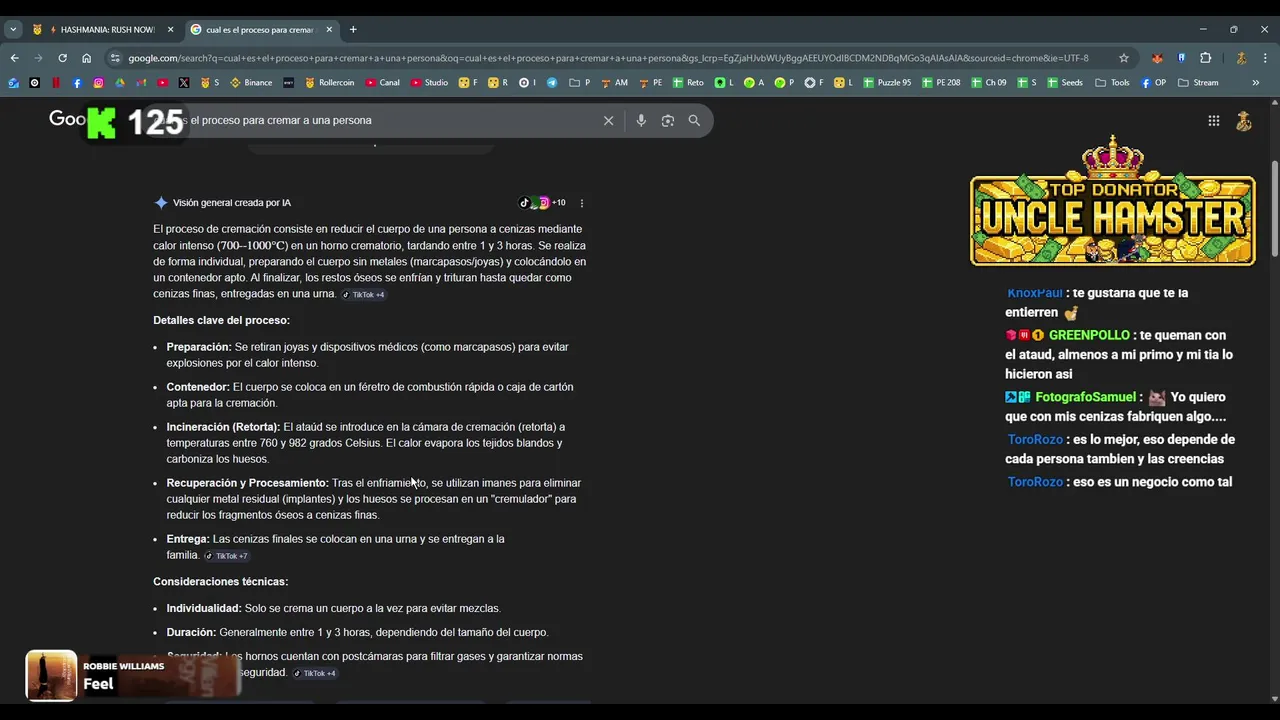Close the HASHMANIA tab

[170, 30]
